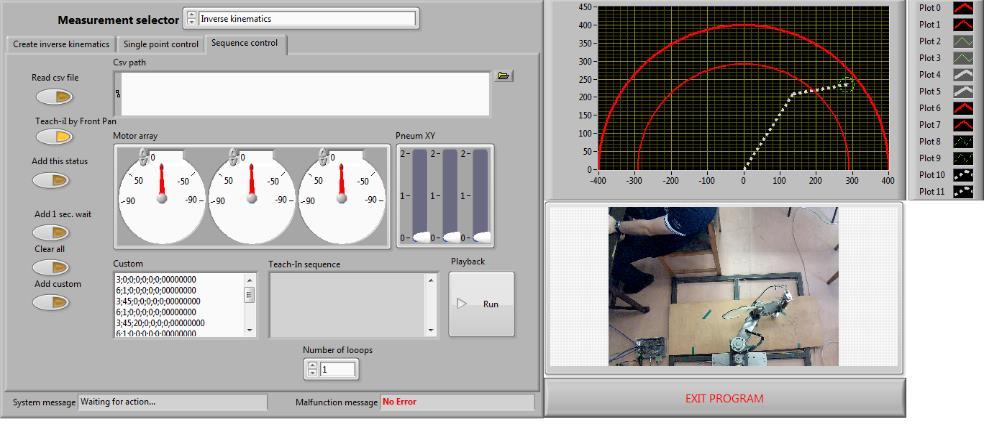Switch to the Single point control tab
984x446 pixels.
coord(161,45)
